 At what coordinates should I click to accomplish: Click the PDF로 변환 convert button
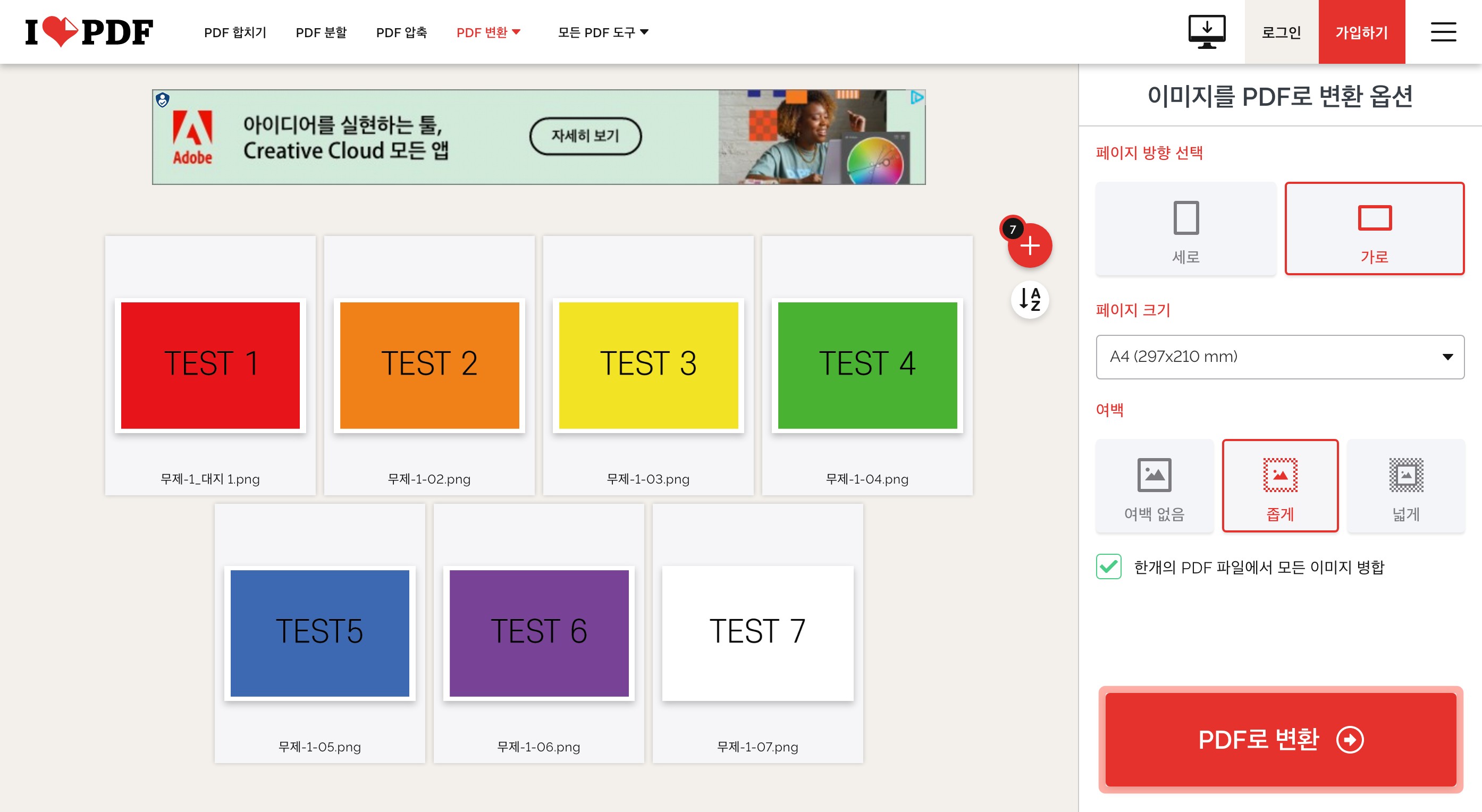click(1280, 739)
